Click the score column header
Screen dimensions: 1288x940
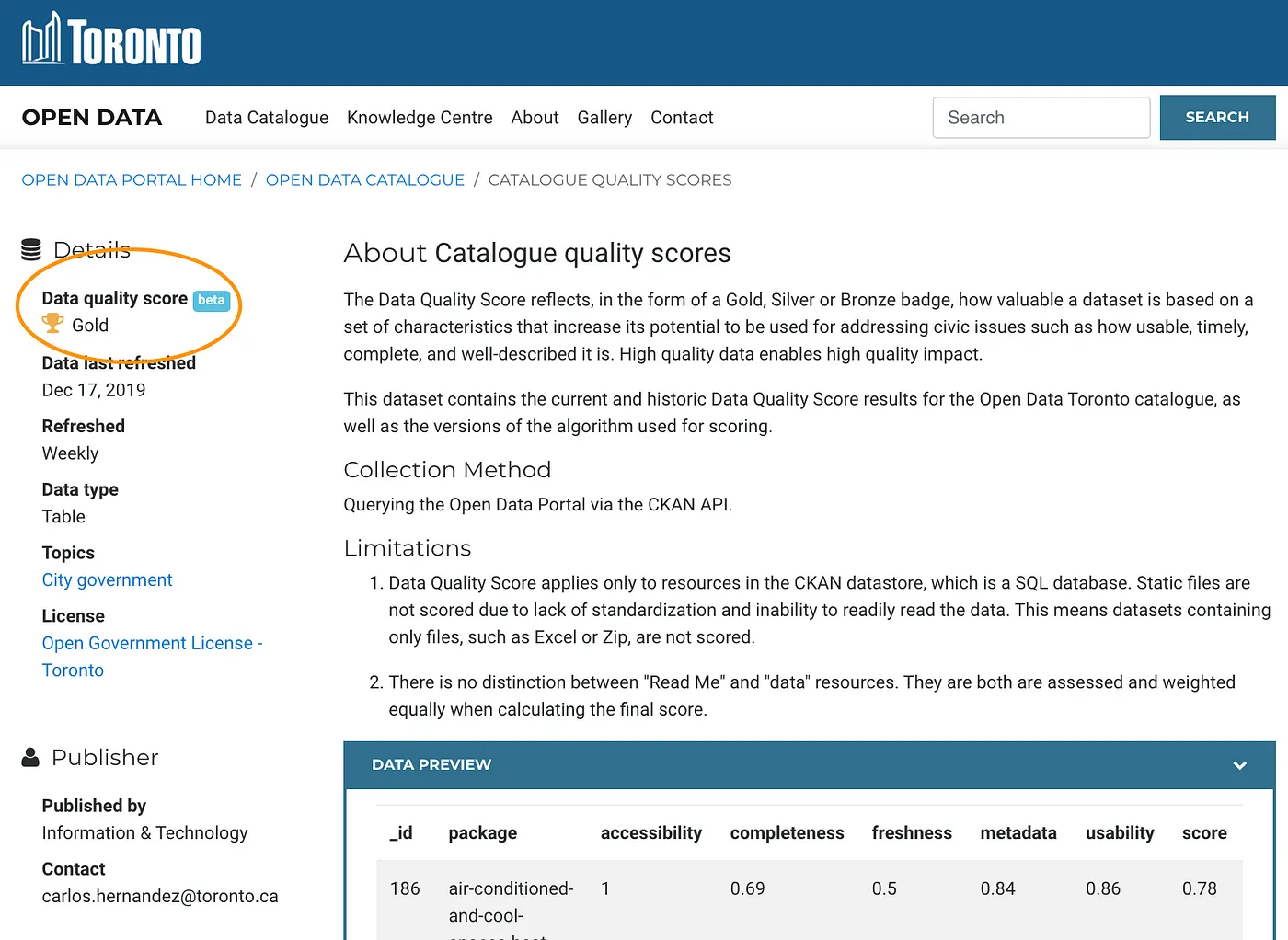click(1204, 833)
